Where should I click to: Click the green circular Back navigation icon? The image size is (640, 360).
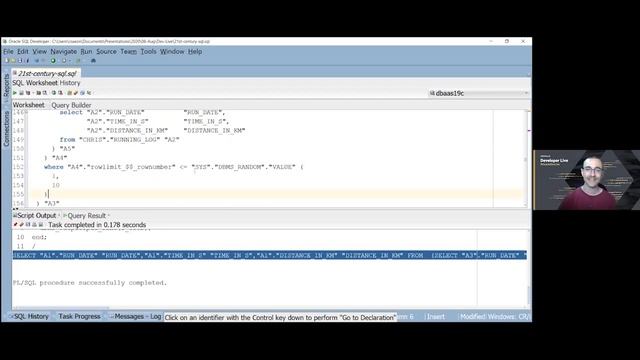53,60
